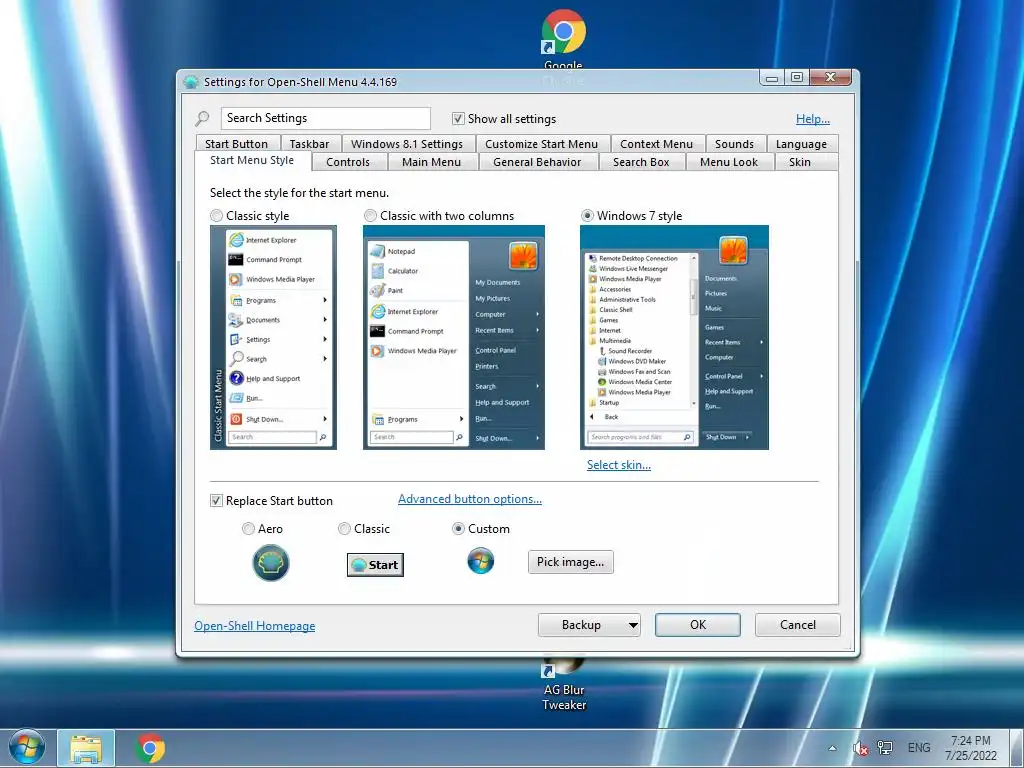Click the ENG language indicator
This screenshot has height=768, width=1024.
tap(919, 748)
